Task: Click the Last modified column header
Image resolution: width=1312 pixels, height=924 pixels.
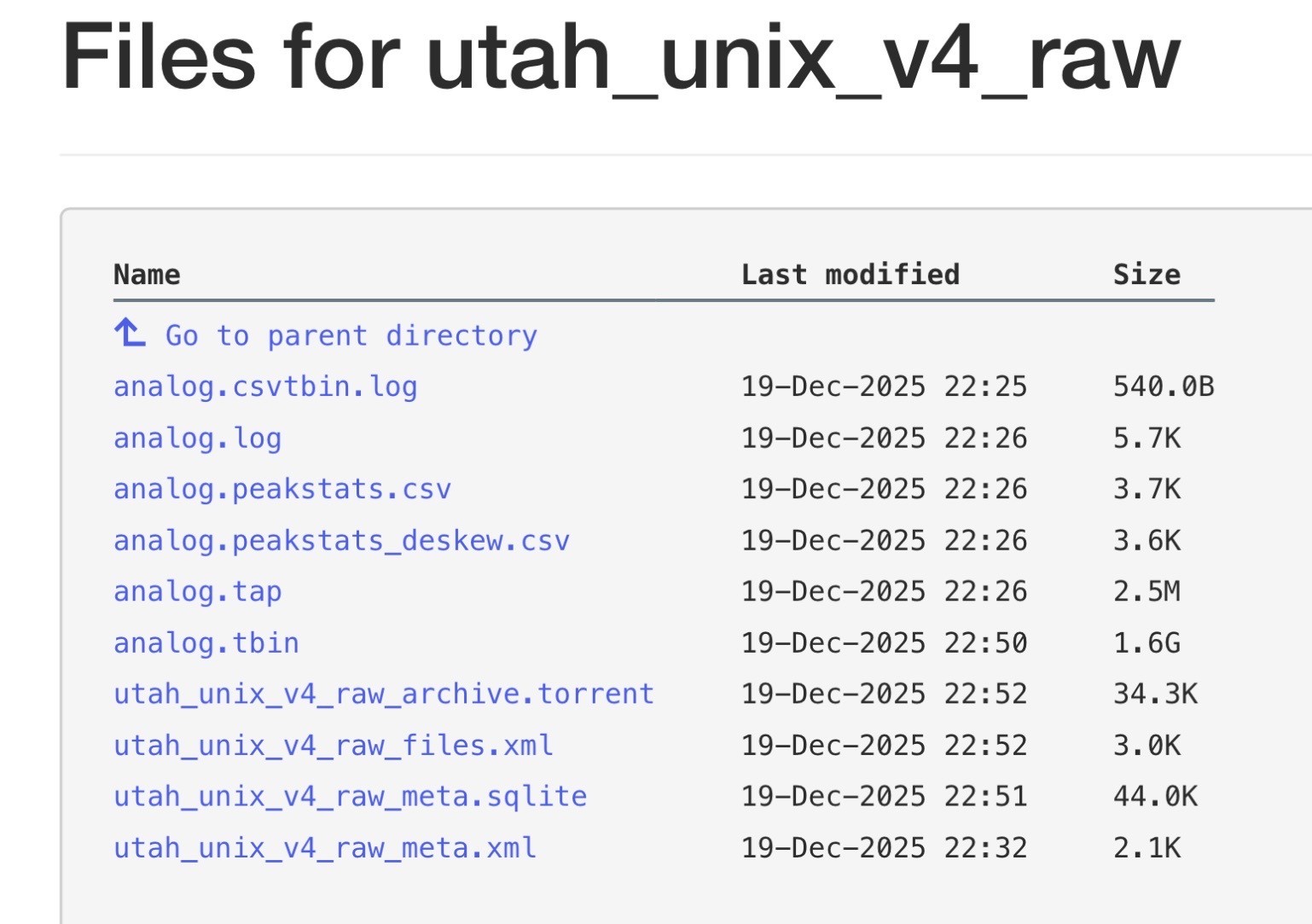Action: point(850,275)
